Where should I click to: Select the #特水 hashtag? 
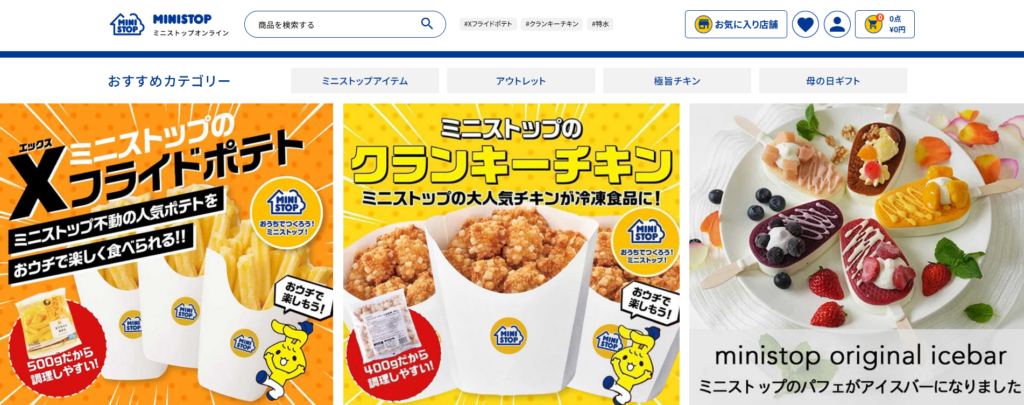[x=600, y=24]
